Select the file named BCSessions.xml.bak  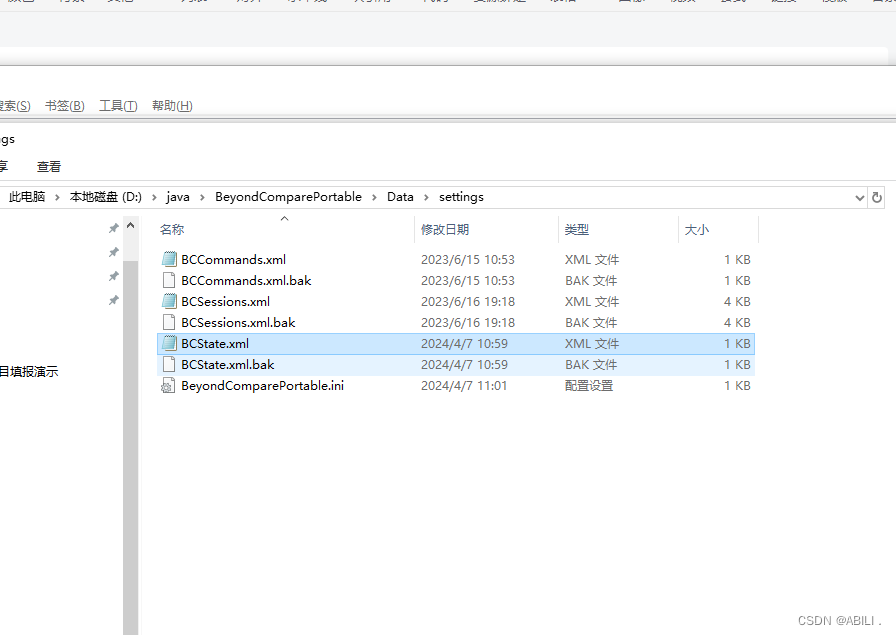(238, 322)
